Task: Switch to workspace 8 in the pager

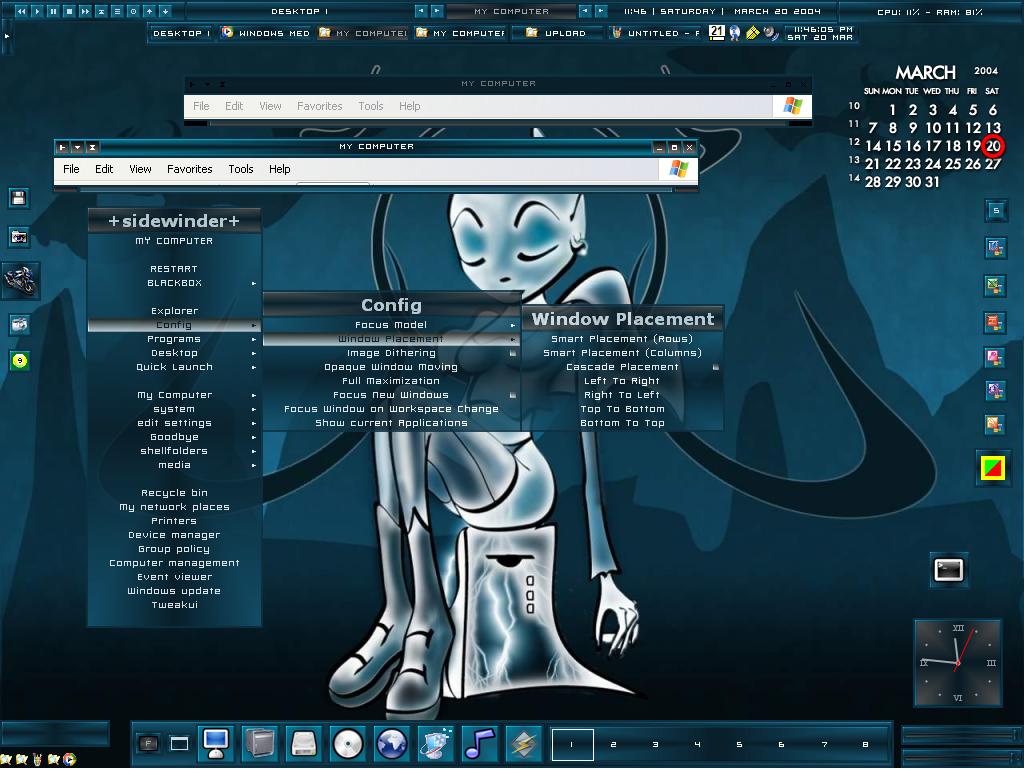Action: 865,745
